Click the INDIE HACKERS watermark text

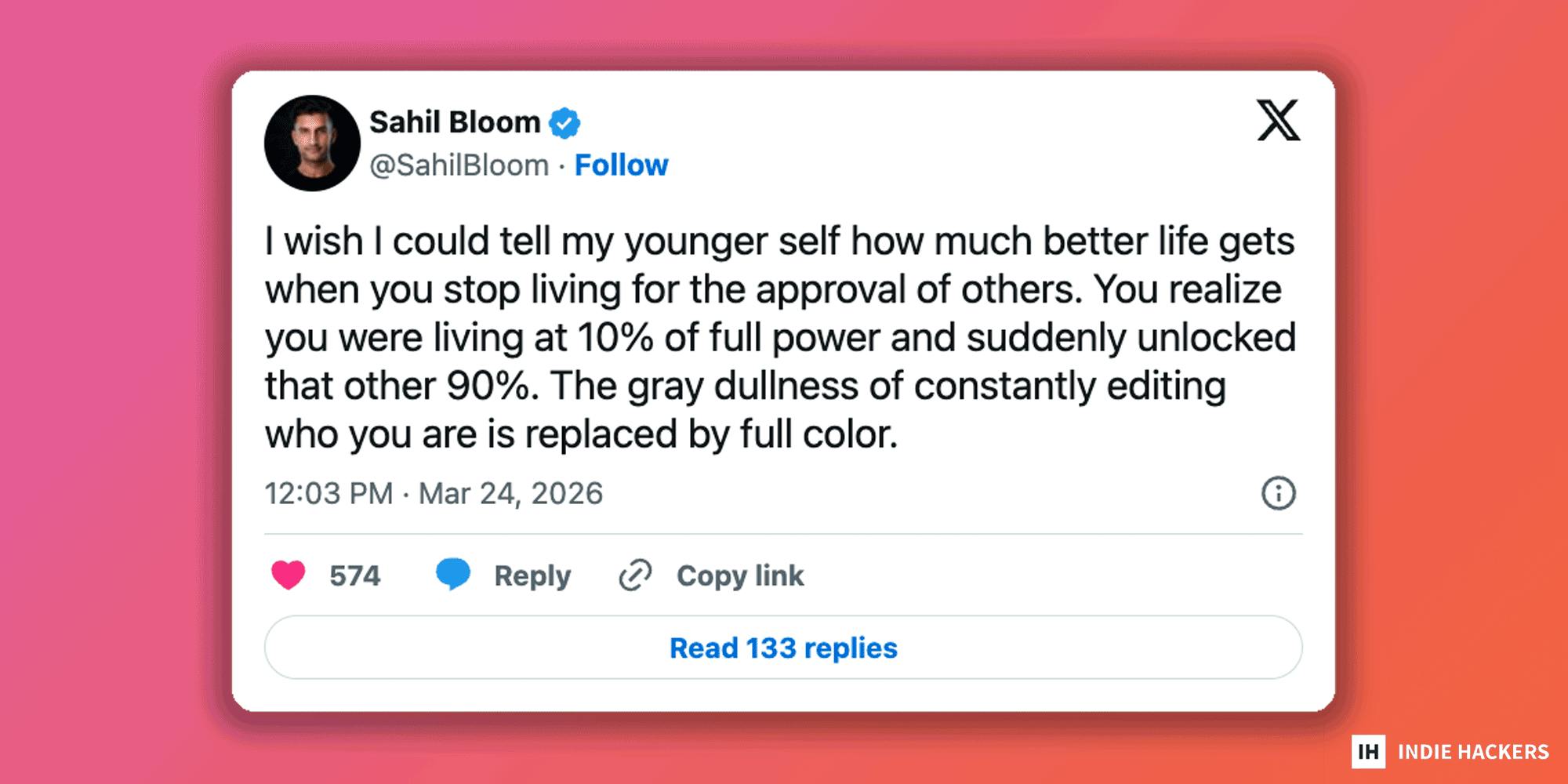tap(1473, 752)
